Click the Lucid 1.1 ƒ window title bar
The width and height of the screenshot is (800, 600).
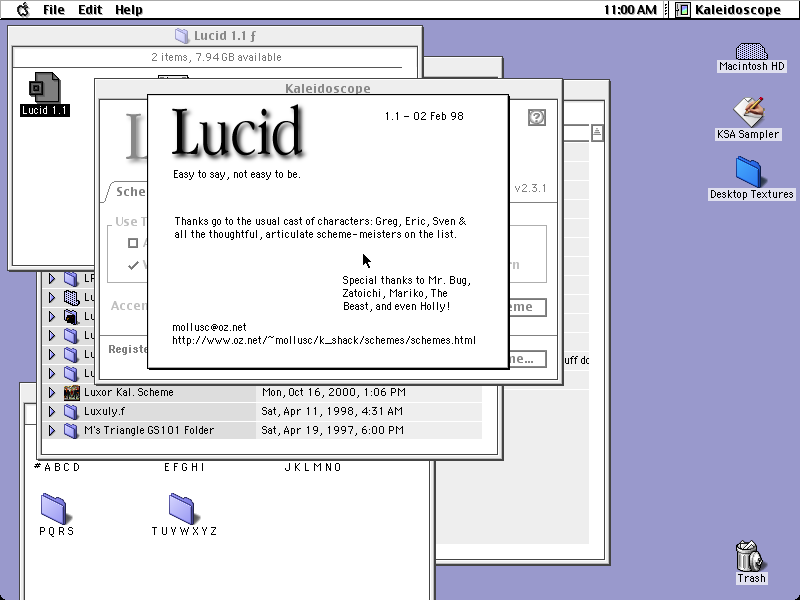[215, 36]
